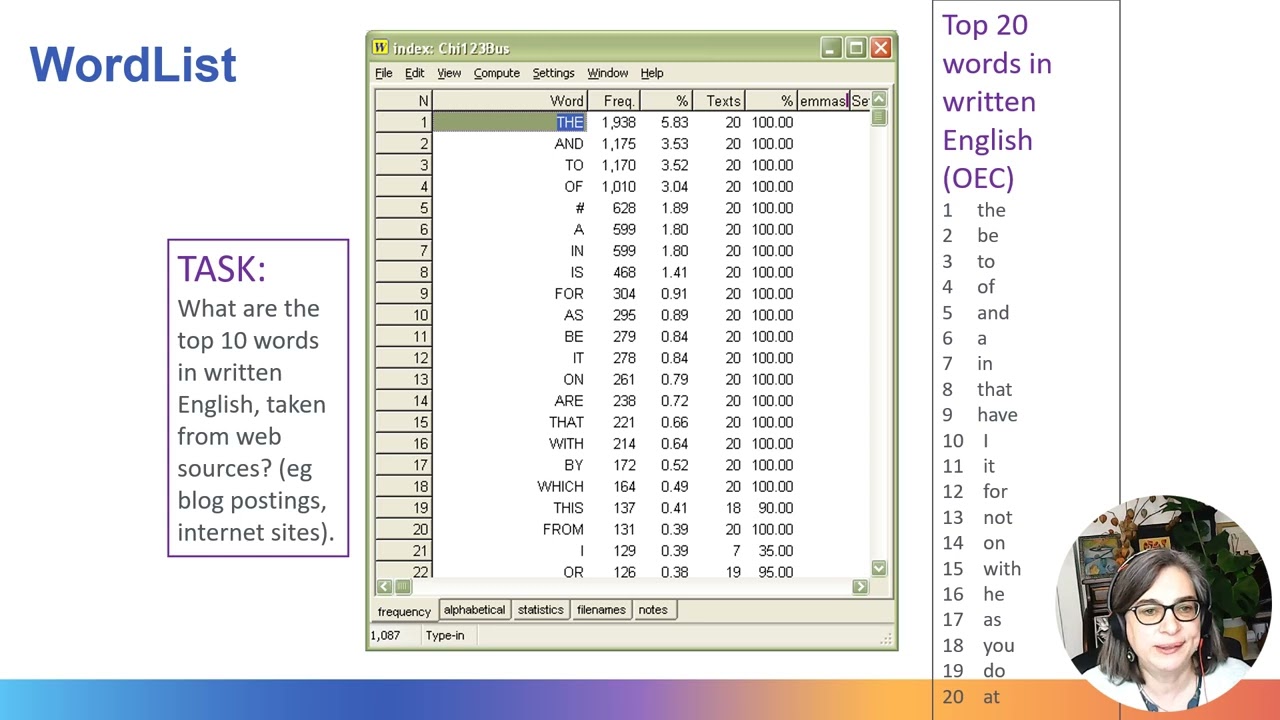The image size is (1280, 720).
Task: Switch to the statistics tab
Action: [540, 610]
